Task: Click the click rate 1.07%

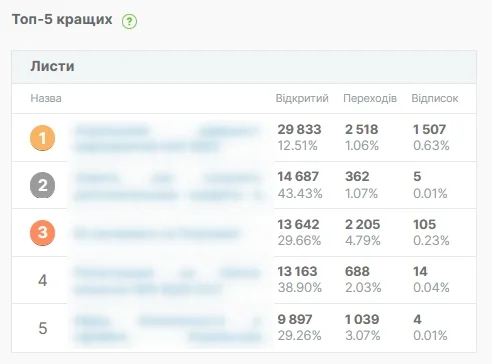Action: [361, 193]
